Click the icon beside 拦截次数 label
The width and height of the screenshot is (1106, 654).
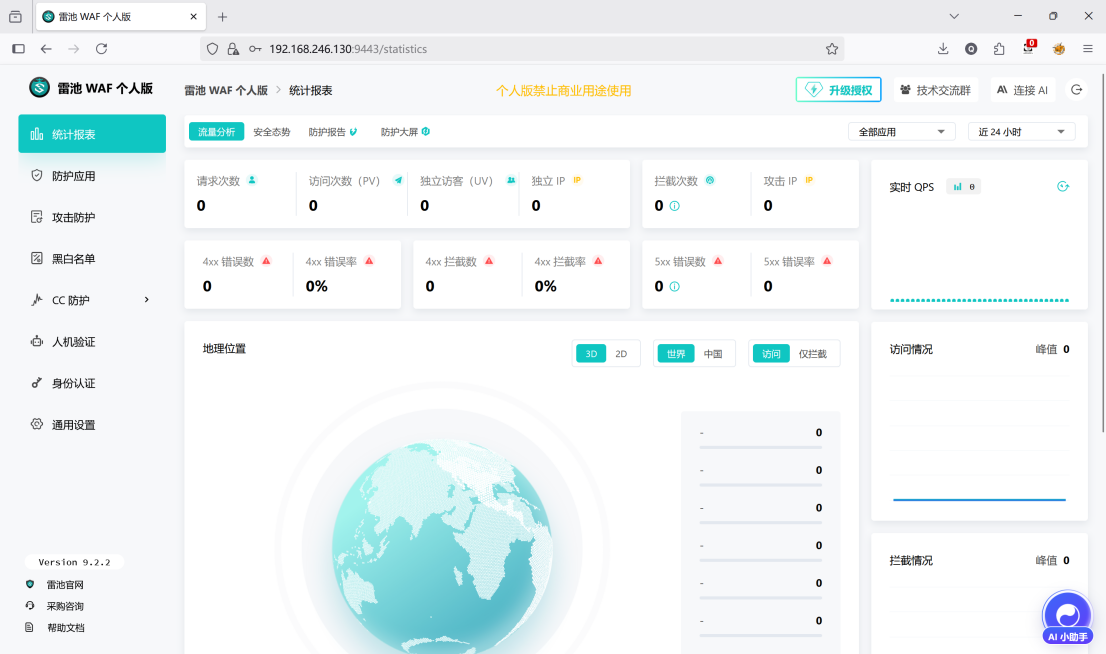[x=710, y=180]
